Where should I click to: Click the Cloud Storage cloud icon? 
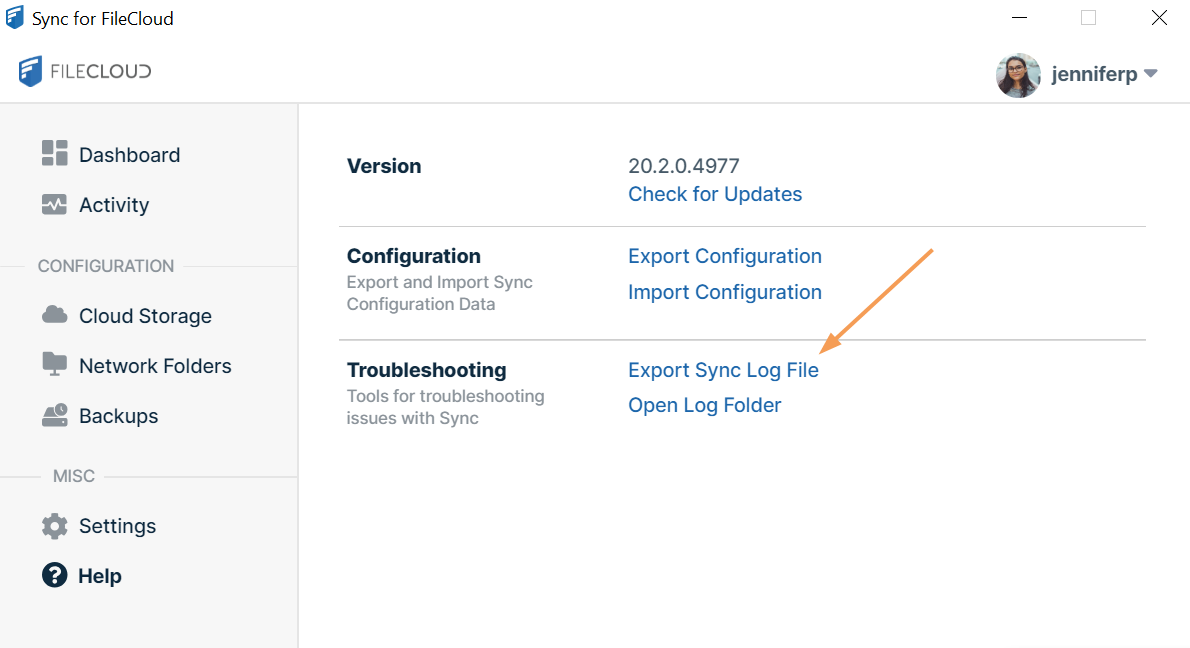tap(57, 315)
